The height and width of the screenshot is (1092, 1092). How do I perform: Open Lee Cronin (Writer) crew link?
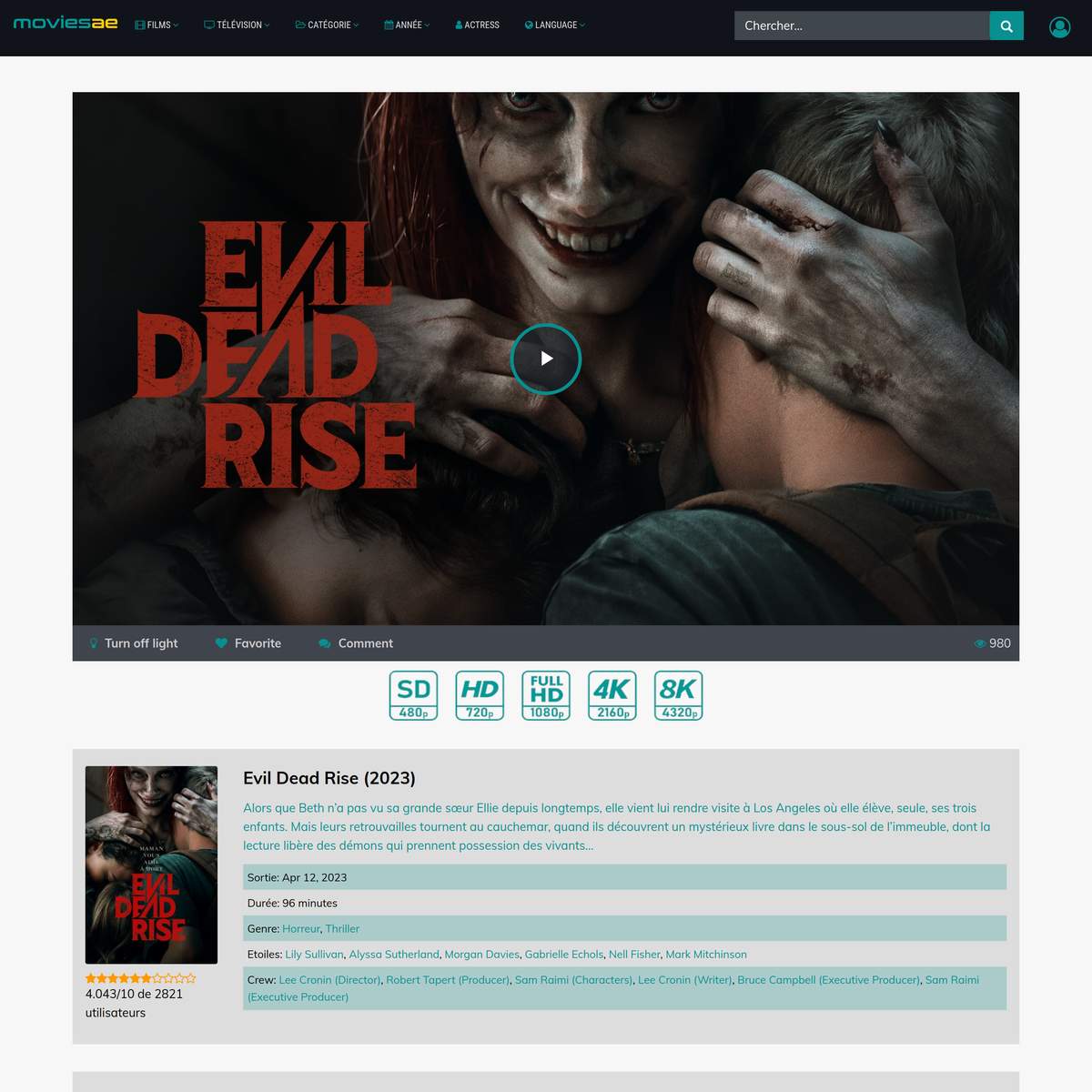[x=685, y=980]
